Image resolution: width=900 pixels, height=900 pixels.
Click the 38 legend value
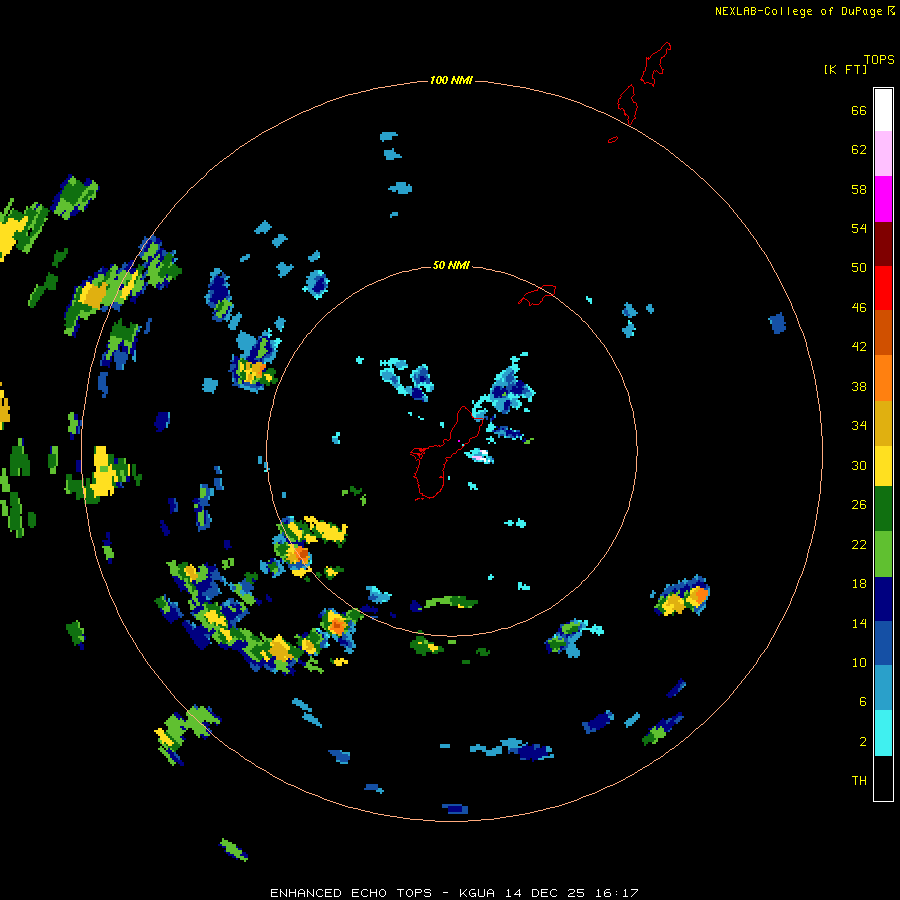[x=859, y=386]
